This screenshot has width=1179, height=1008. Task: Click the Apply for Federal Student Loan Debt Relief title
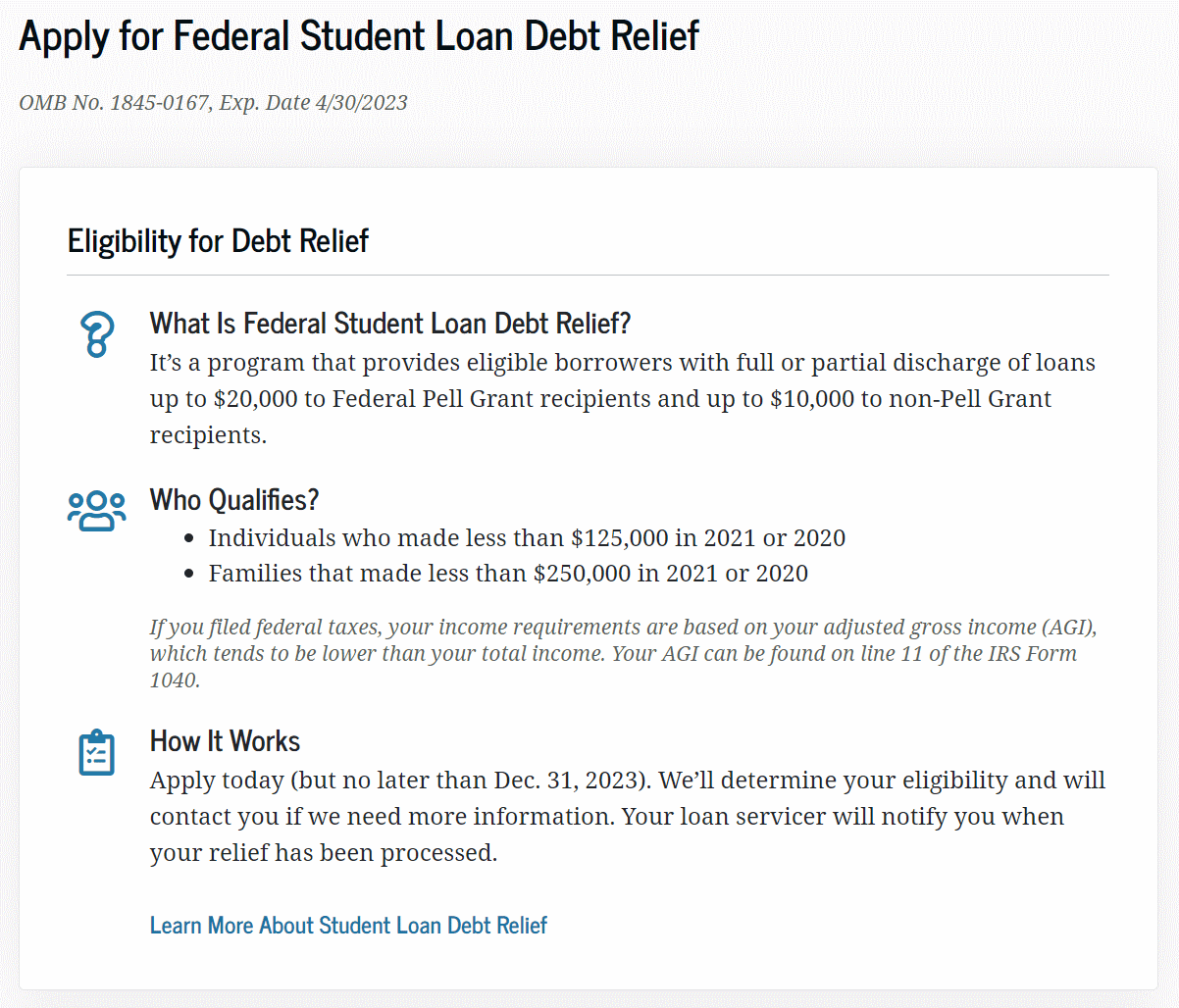(359, 35)
